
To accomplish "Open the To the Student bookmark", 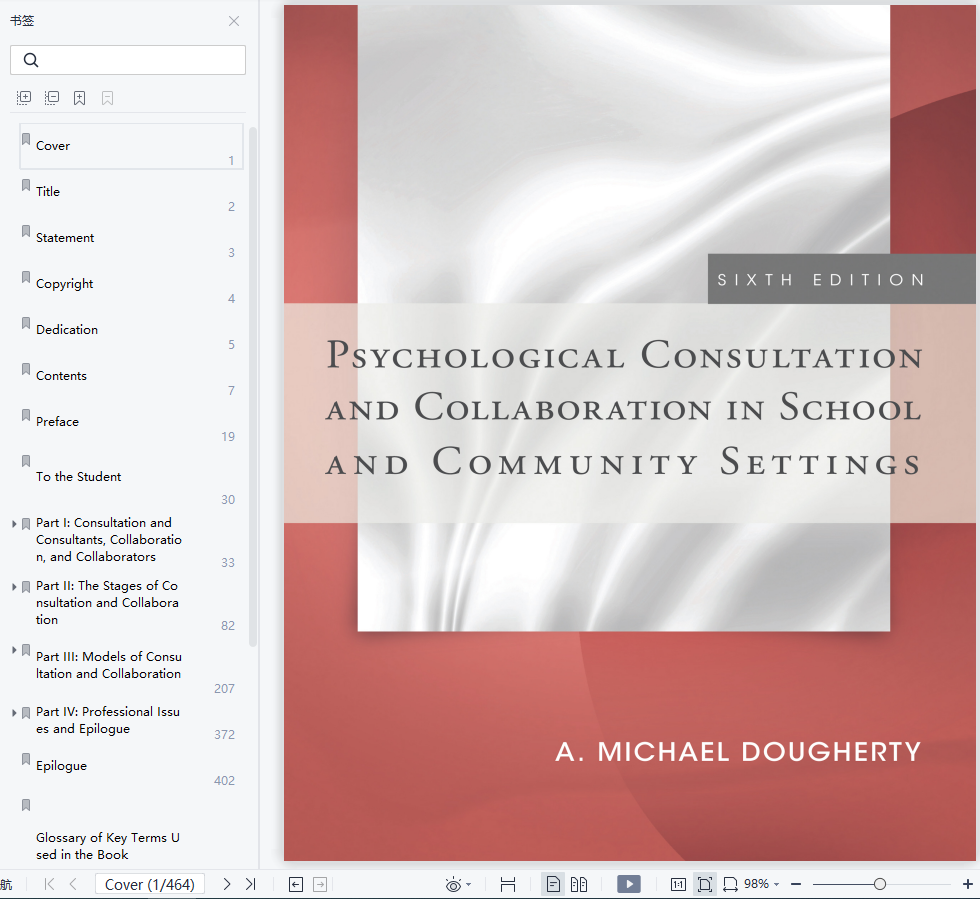I will click(x=131, y=477).
